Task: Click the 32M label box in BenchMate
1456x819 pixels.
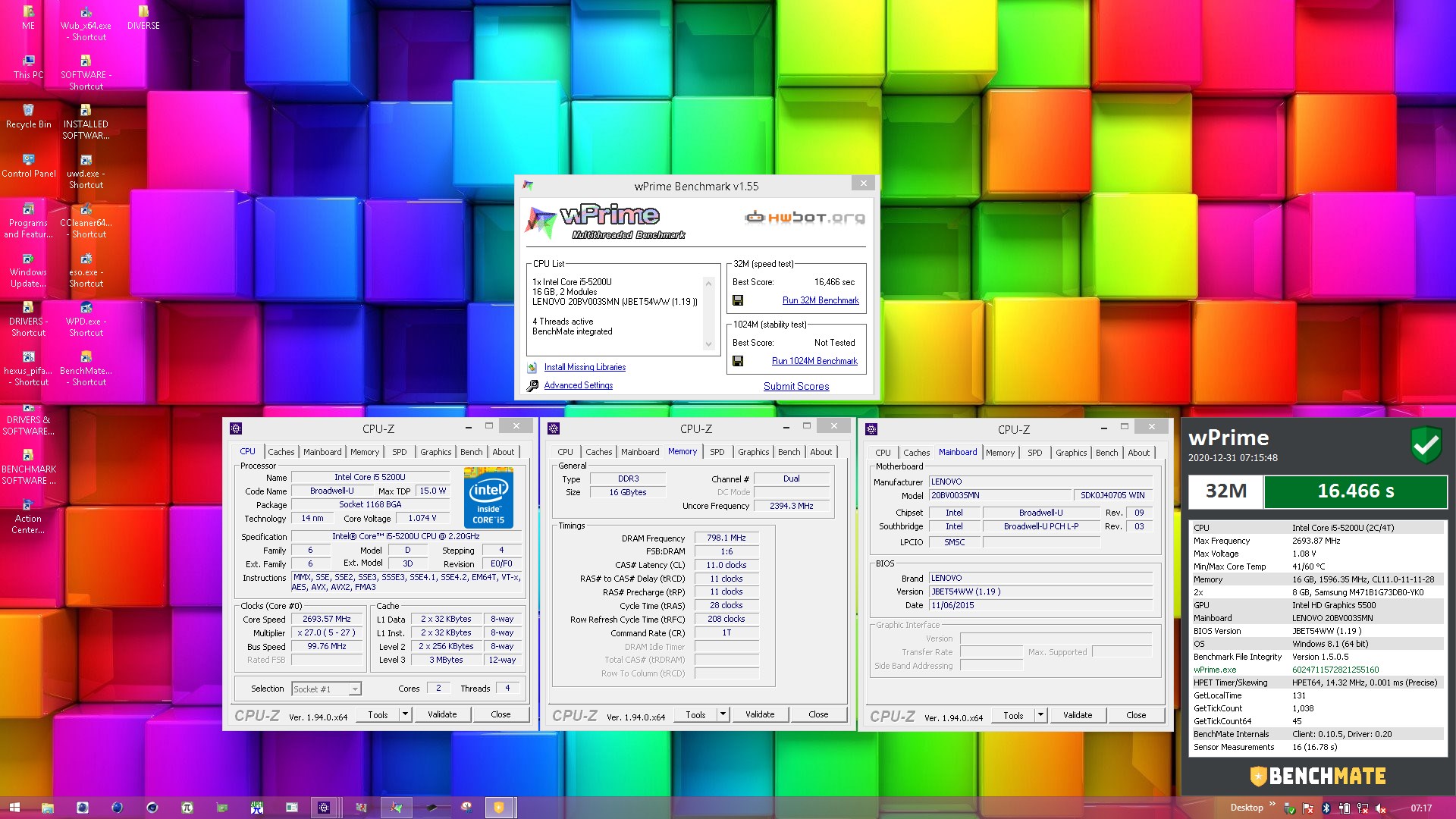Action: 1225,491
